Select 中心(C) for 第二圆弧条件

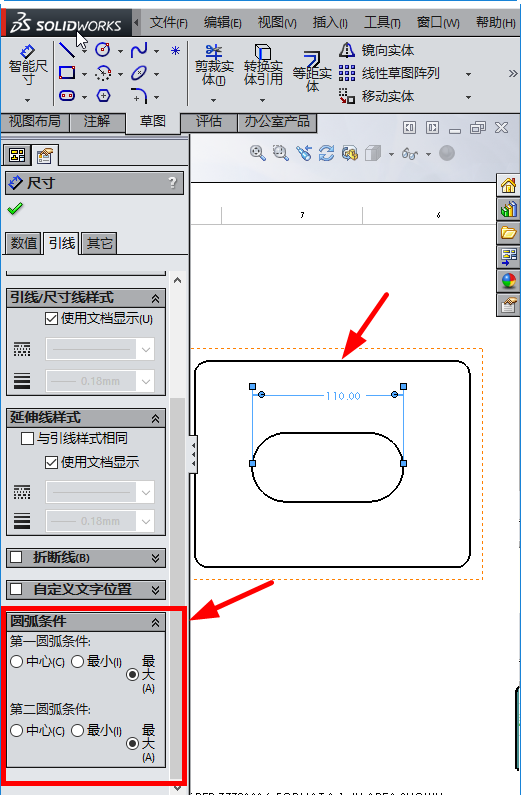(x=16, y=731)
